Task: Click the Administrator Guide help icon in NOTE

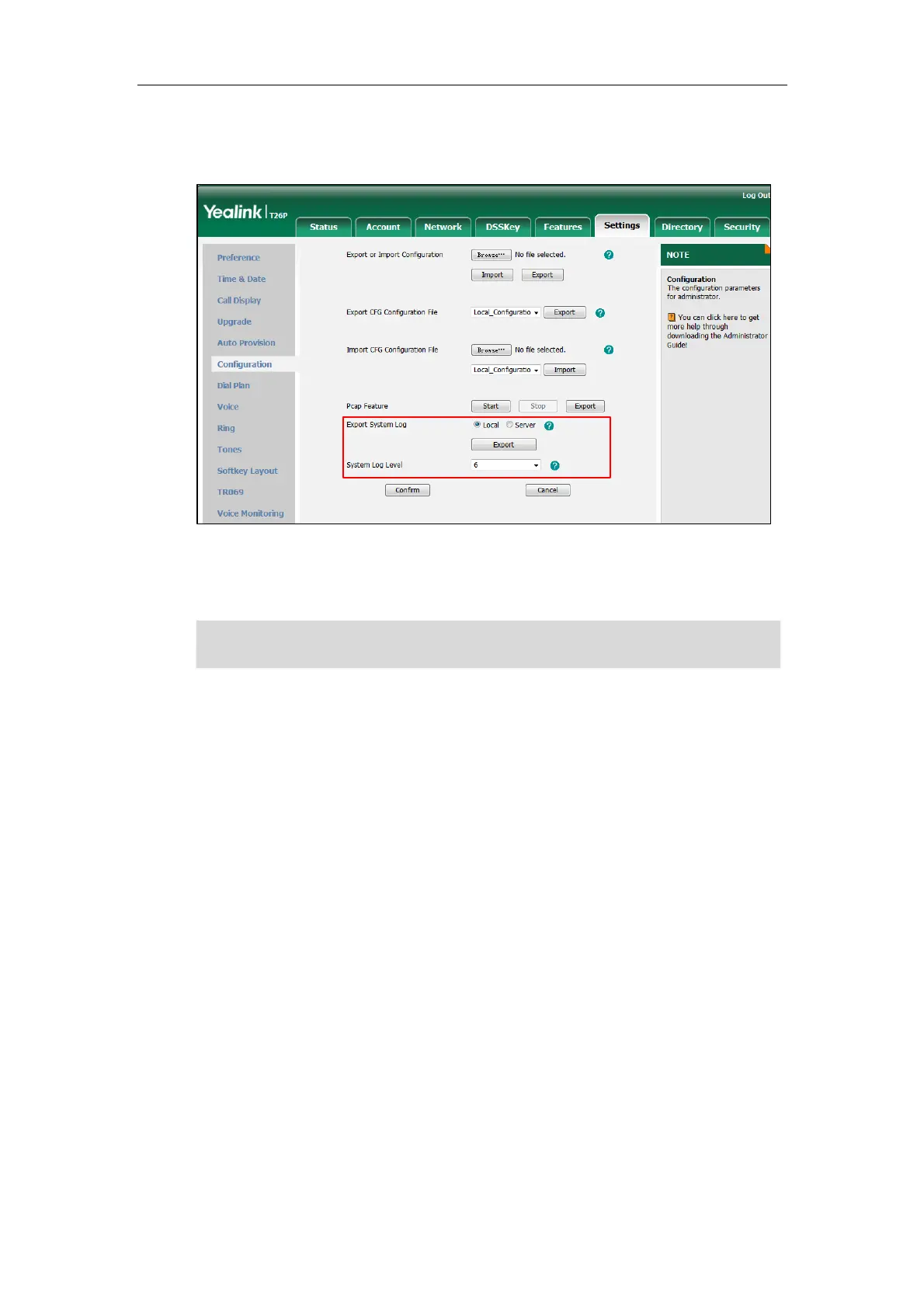Action: pyautogui.click(x=672, y=318)
